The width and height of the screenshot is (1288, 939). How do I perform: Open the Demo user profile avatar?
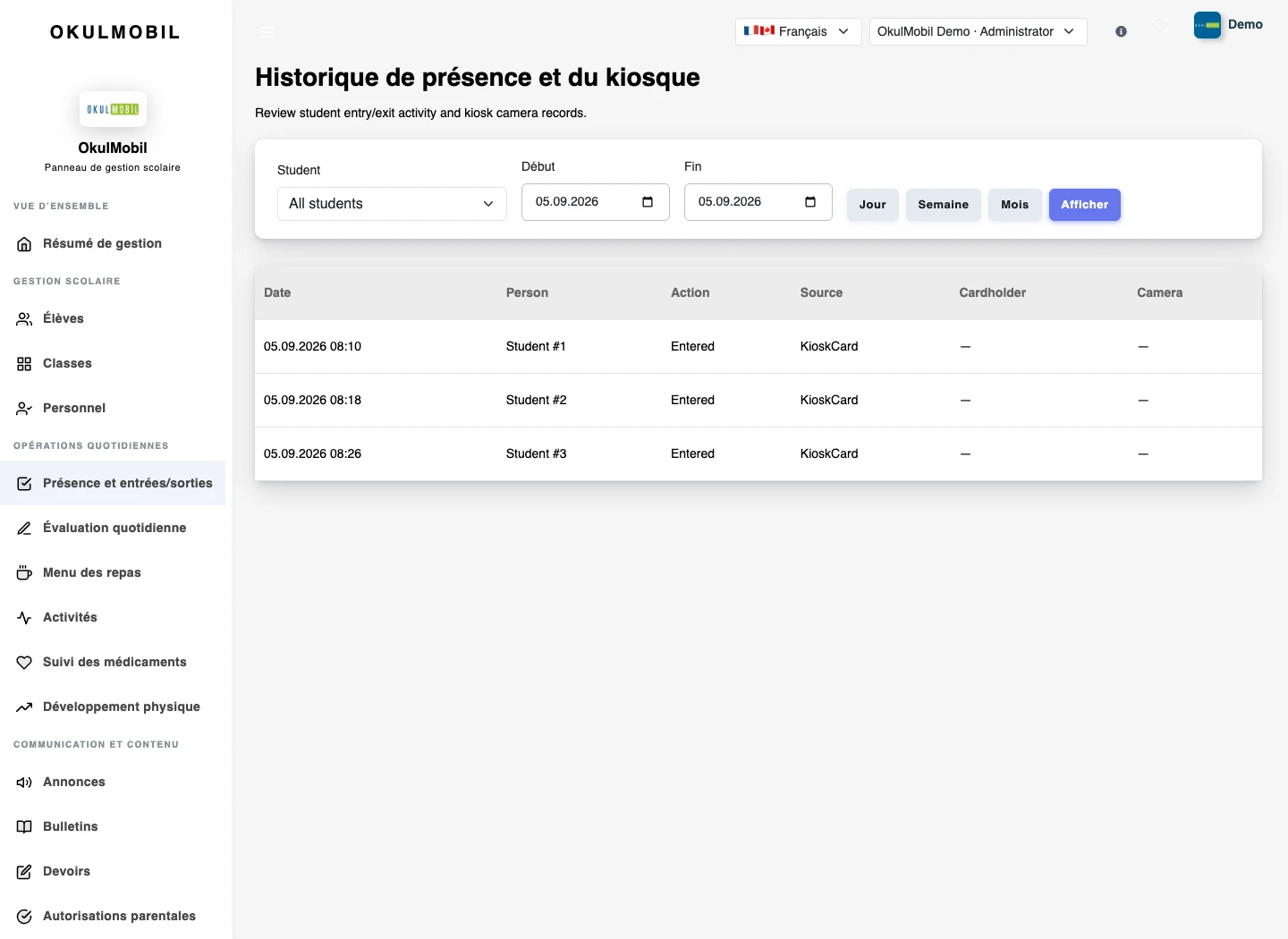click(x=1207, y=25)
